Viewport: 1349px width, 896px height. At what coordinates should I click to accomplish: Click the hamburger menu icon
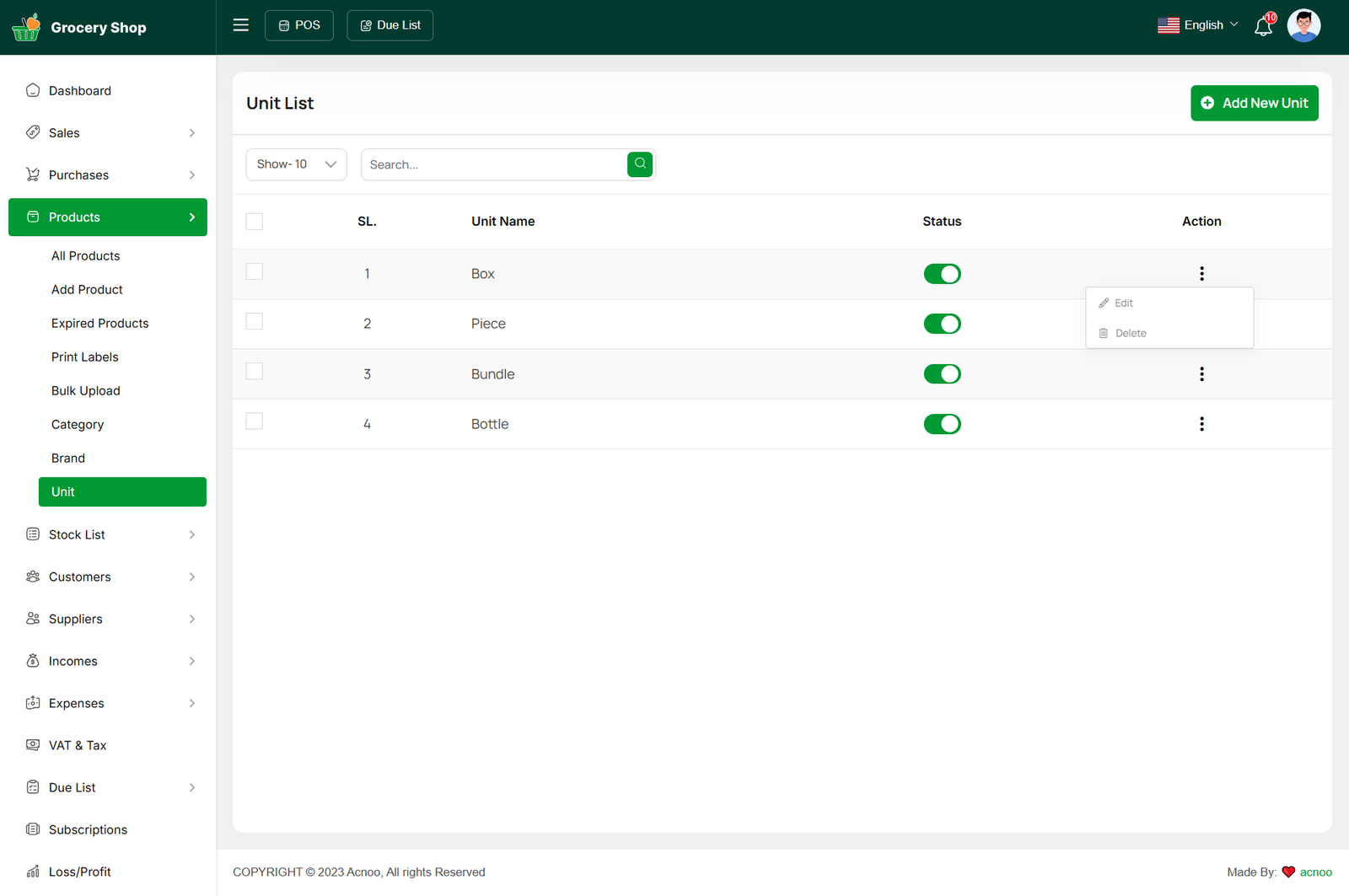[240, 25]
